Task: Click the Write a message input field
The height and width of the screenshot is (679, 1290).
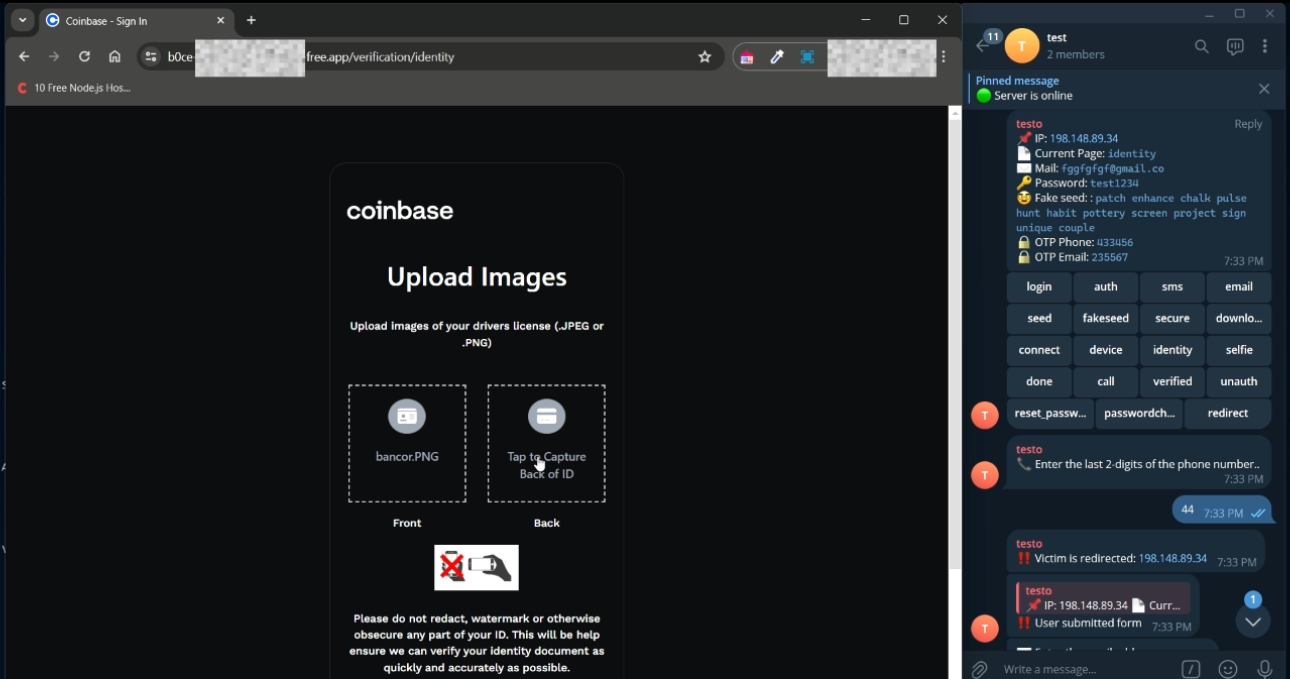Action: pos(1085,669)
